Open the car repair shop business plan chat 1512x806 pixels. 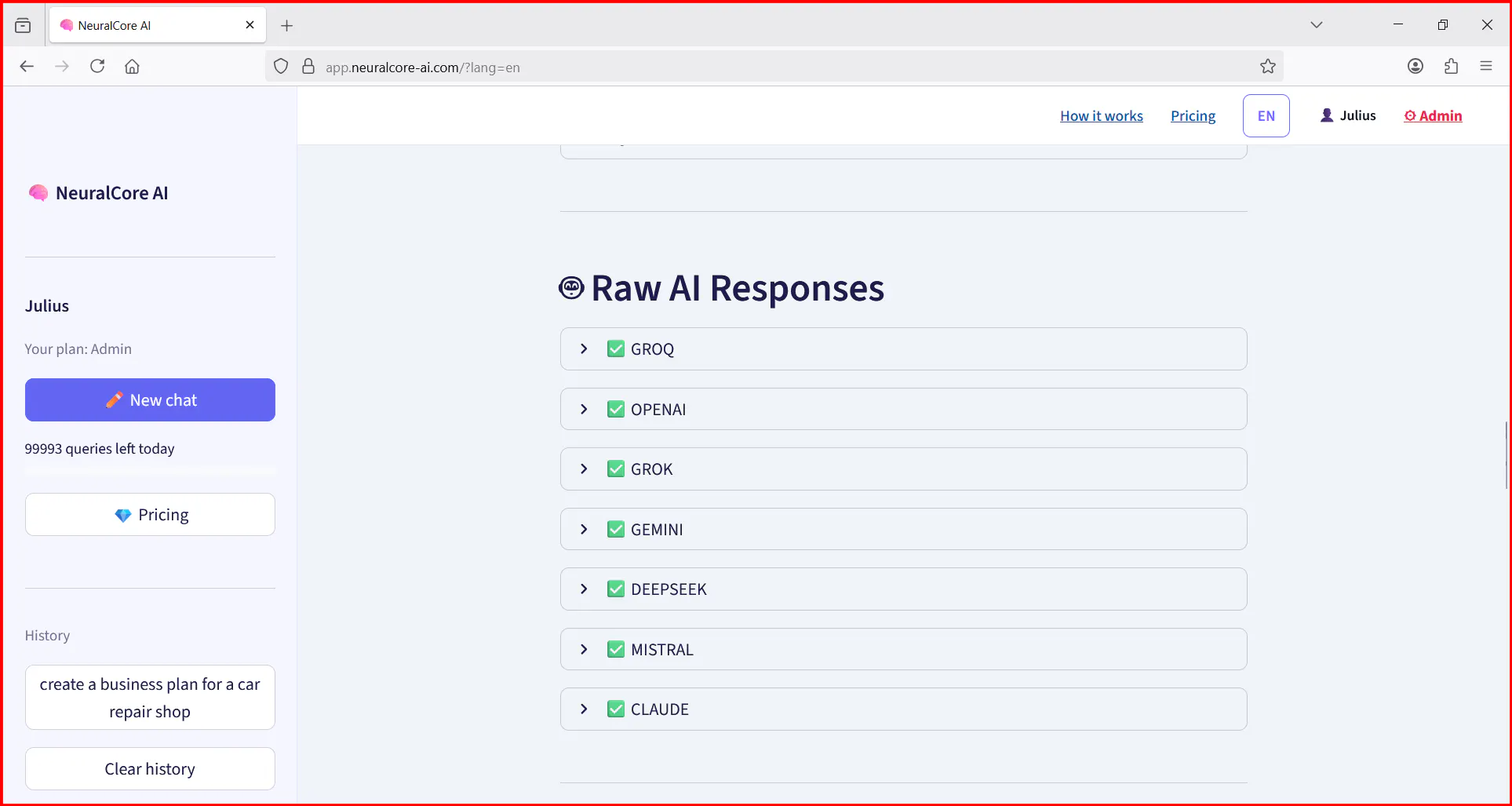pos(150,698)
